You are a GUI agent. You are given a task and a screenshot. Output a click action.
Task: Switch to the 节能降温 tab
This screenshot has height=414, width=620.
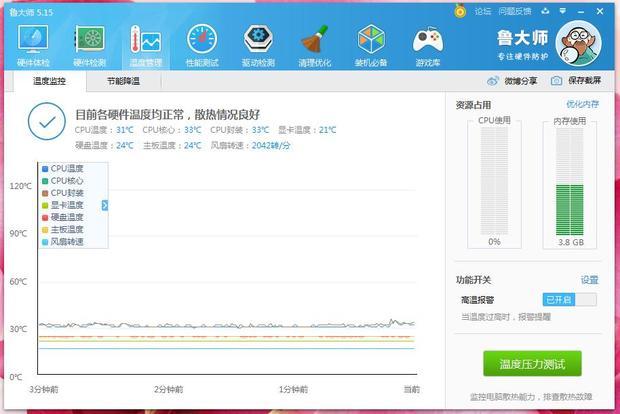pyautogui.click(x=123, y=81)
